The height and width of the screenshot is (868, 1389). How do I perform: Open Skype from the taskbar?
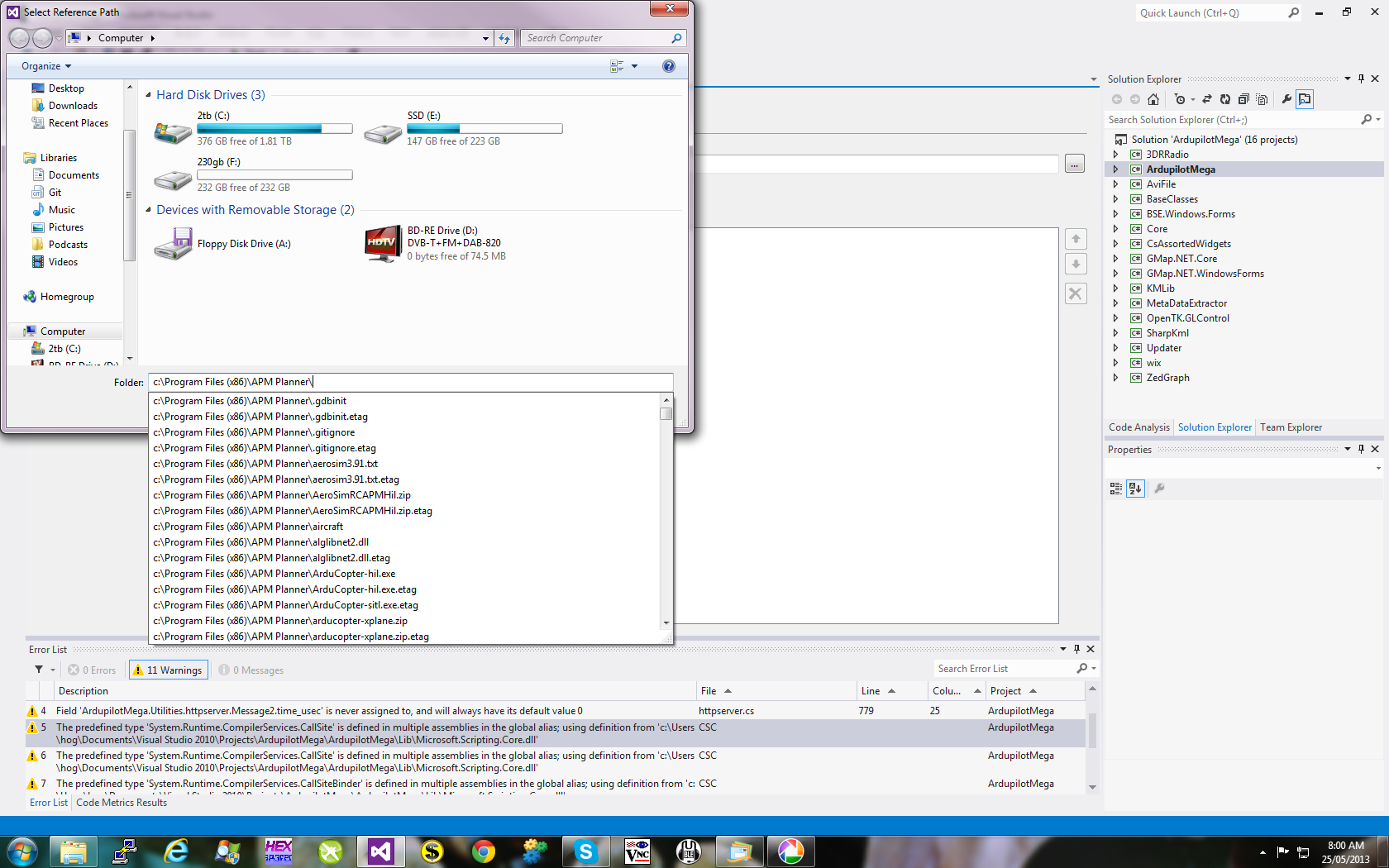pos(586,851)
